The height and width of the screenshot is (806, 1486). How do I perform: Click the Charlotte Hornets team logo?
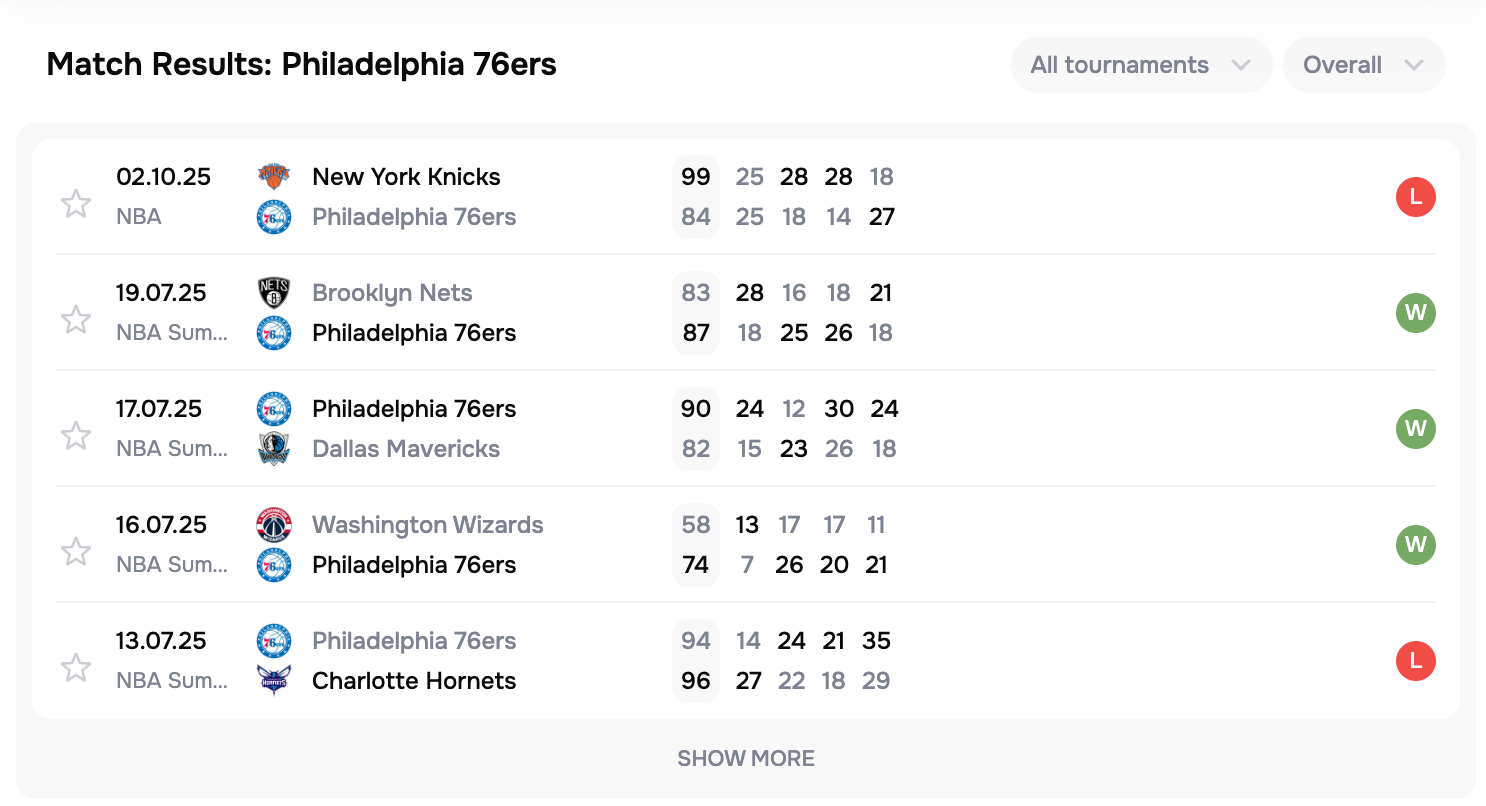[274, 681]
